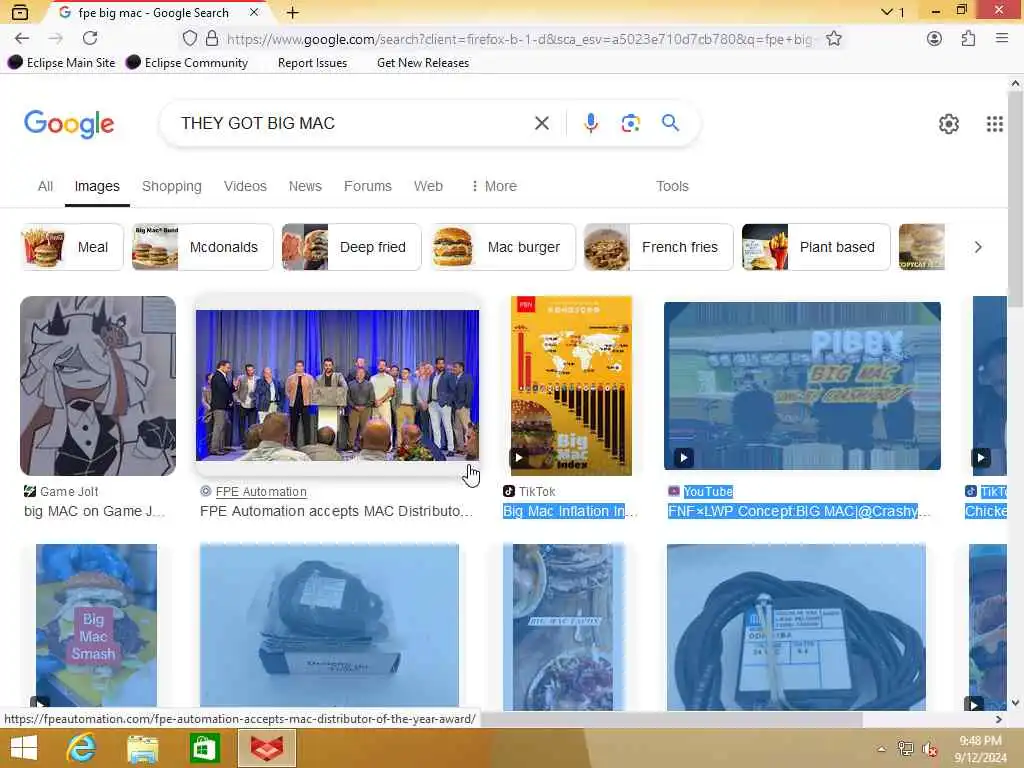This screenshot has height=768, width=1024.
Task: Open Google quick settings gear
Action: (x=948, y=124)
